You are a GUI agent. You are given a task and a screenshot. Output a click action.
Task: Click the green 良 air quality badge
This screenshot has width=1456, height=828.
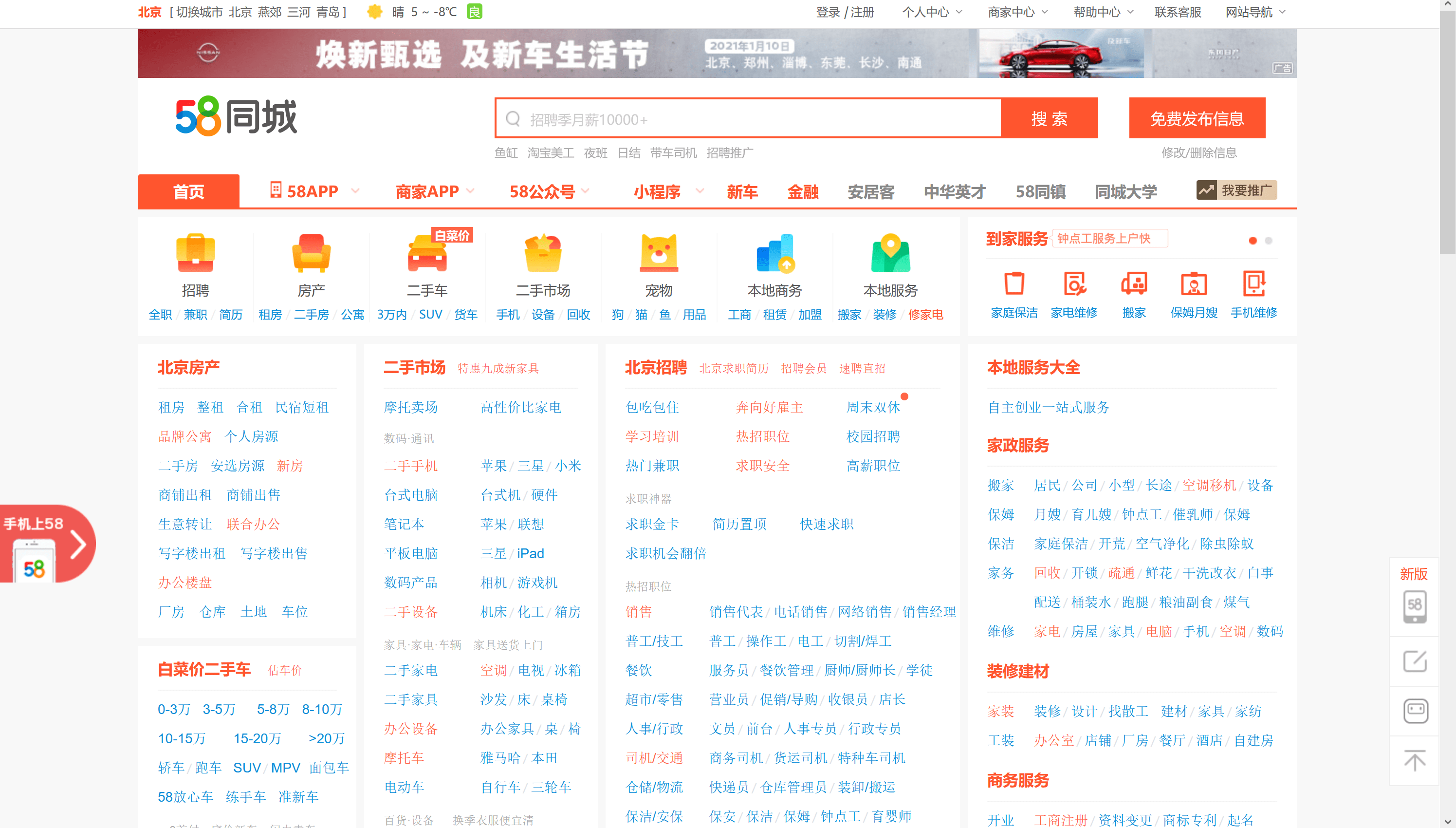click(x=475, y=11)
